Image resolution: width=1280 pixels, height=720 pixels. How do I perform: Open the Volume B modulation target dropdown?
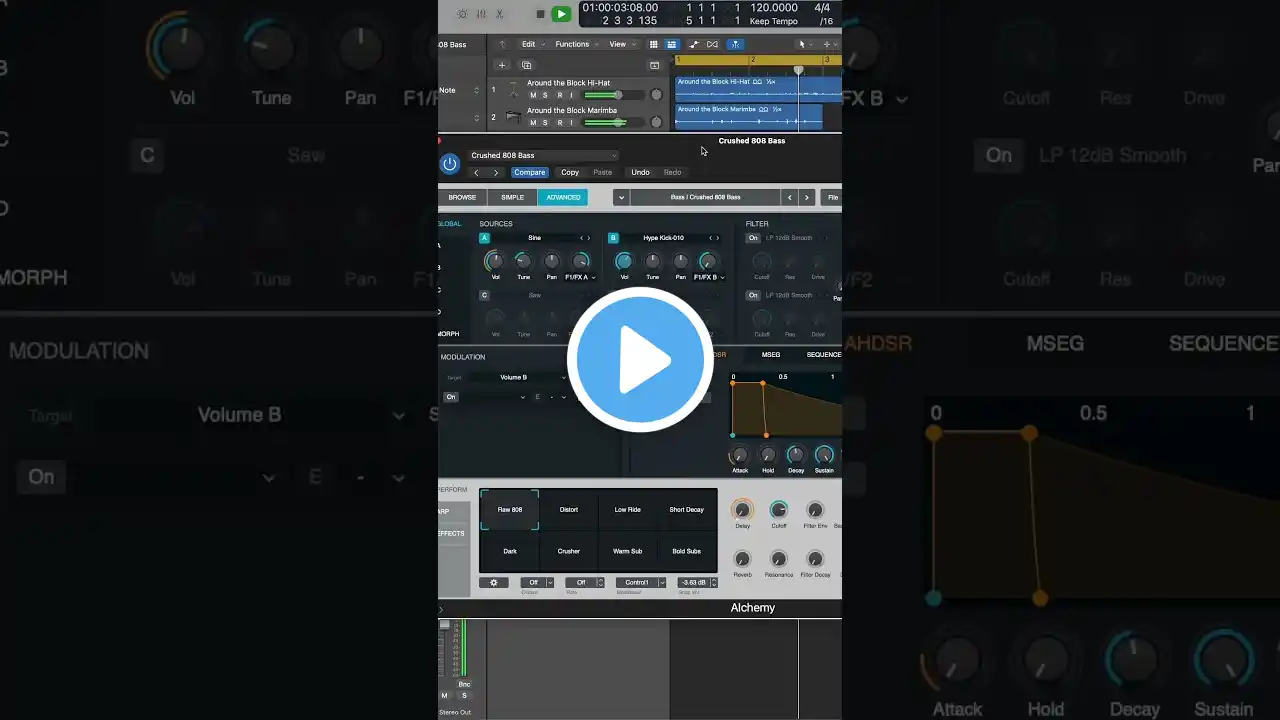[x=518, y=377]
